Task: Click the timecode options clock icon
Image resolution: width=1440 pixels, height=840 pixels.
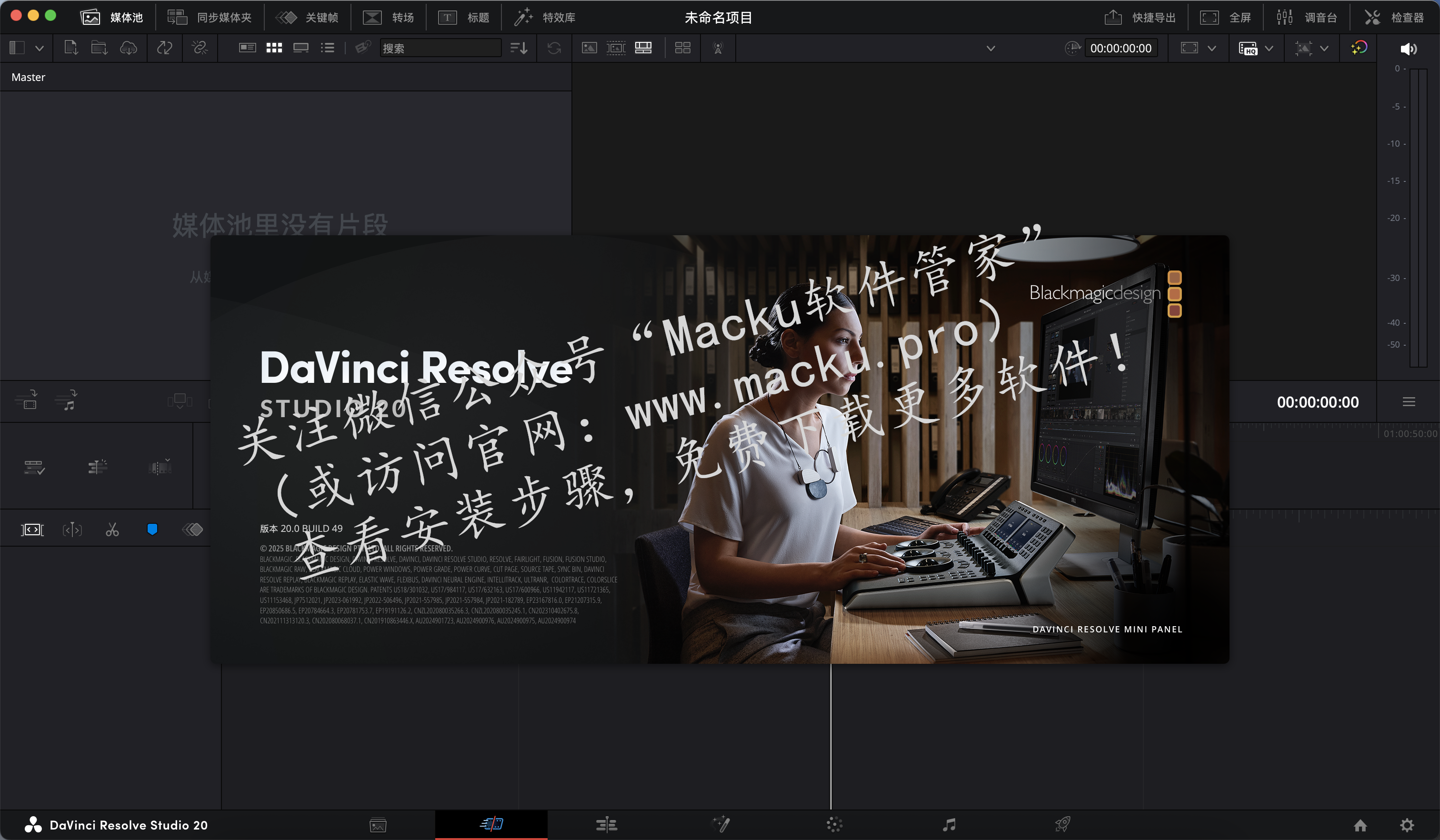Action: (1072, 48)
